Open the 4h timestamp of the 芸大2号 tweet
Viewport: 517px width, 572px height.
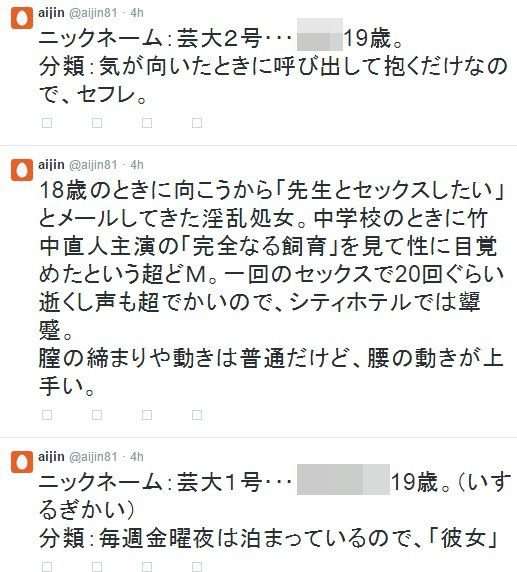point(137,13)
